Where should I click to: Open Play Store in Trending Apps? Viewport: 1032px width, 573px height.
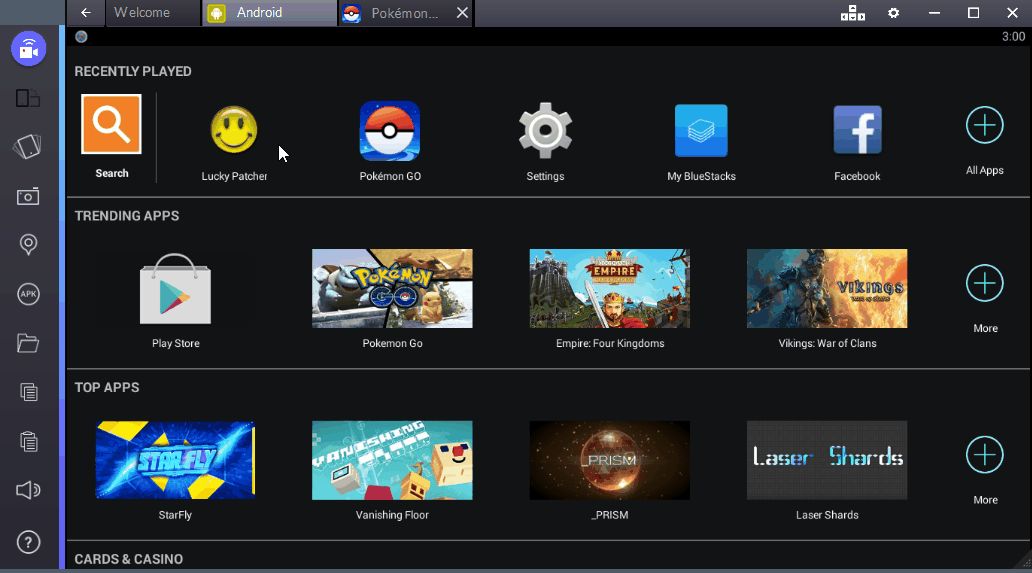point(176,289)
